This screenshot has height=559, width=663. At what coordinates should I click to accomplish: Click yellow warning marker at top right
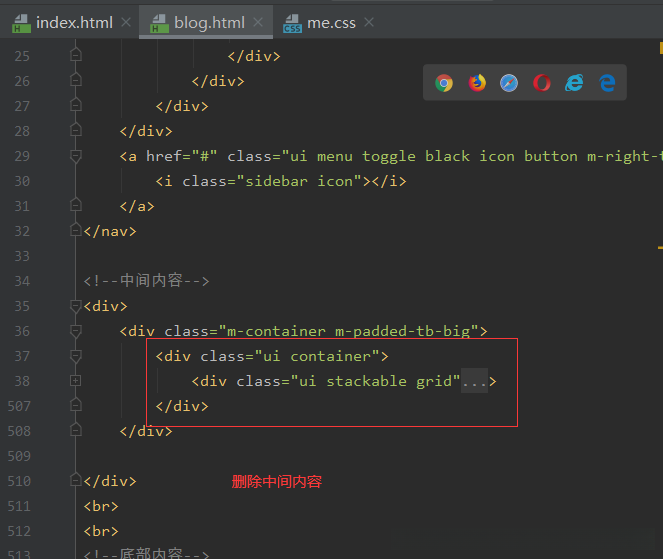point(660,47)
